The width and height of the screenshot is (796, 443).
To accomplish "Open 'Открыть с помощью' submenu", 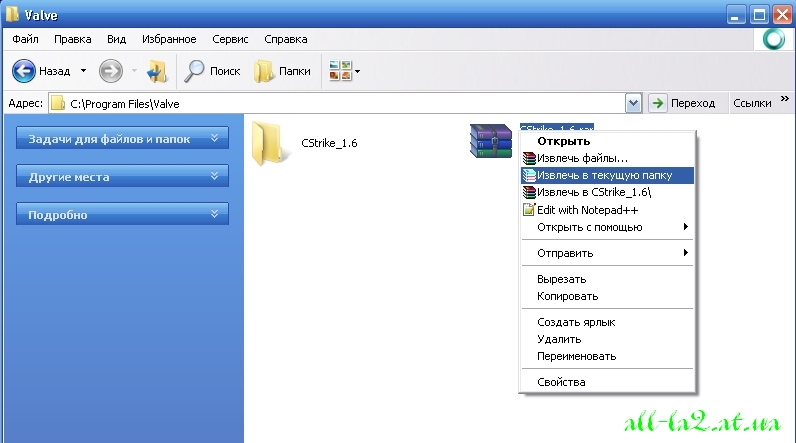I will coord(607,227).
